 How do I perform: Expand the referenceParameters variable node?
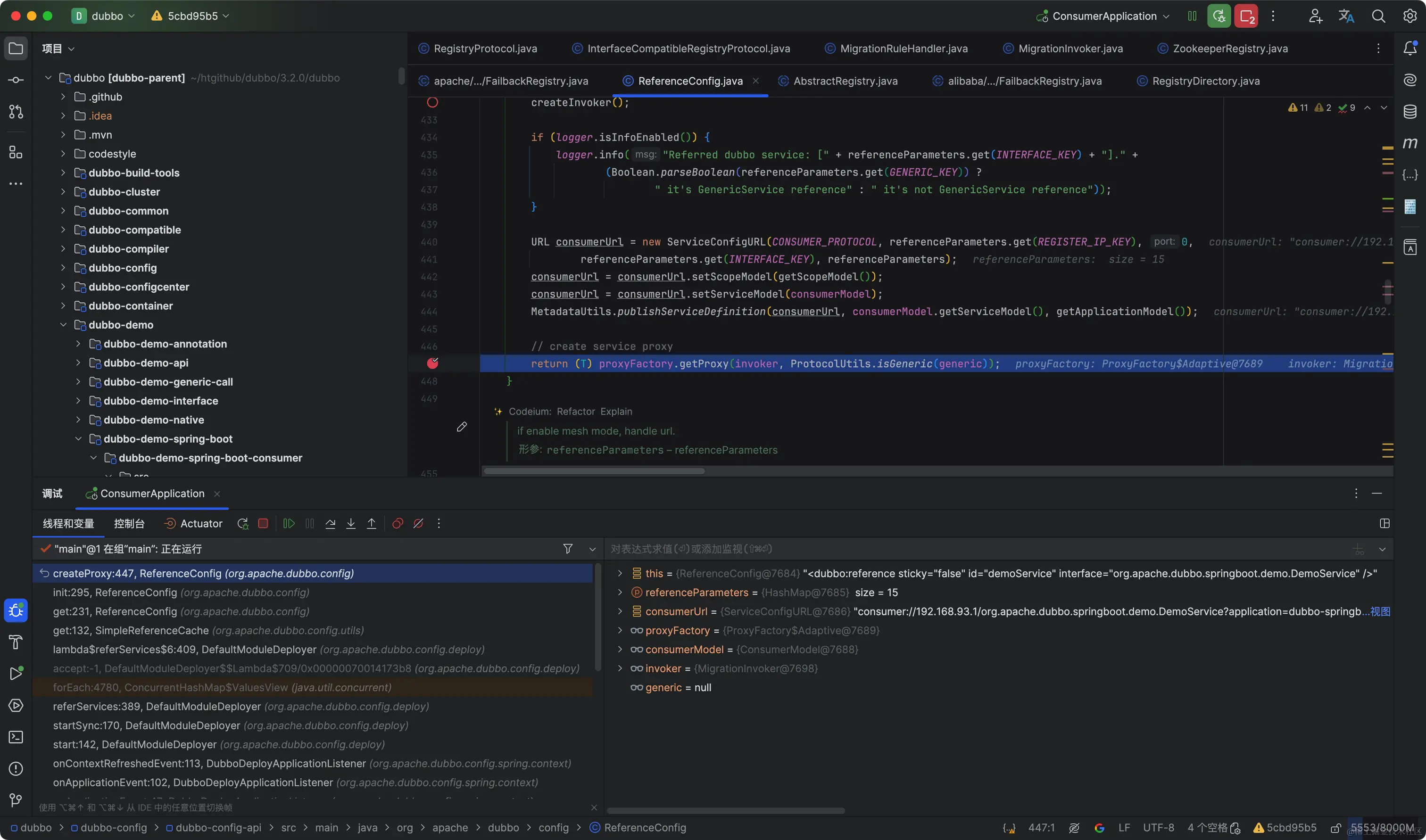tap(620, 593)
